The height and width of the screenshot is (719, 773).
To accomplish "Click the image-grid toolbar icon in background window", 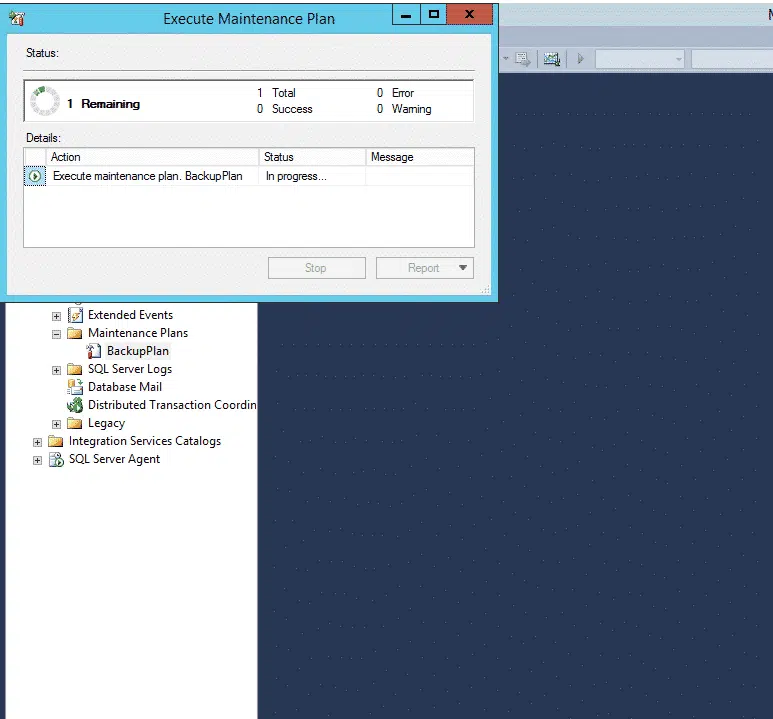I will point(552,59).
